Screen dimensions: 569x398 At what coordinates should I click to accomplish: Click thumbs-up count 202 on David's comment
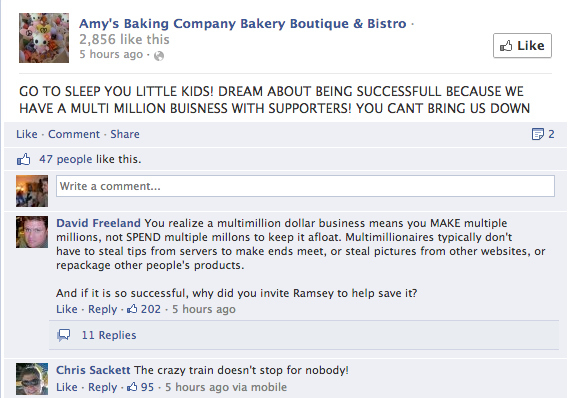click(144, 309)
